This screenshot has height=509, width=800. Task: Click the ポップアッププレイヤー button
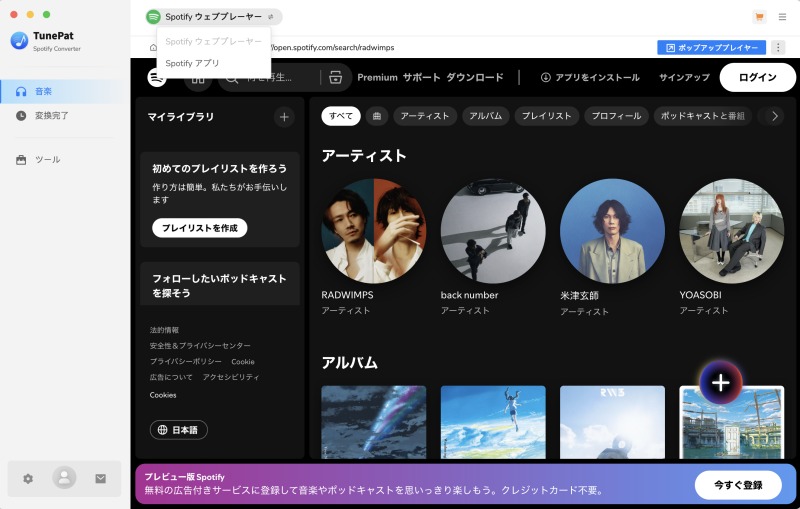coord(711,47)
